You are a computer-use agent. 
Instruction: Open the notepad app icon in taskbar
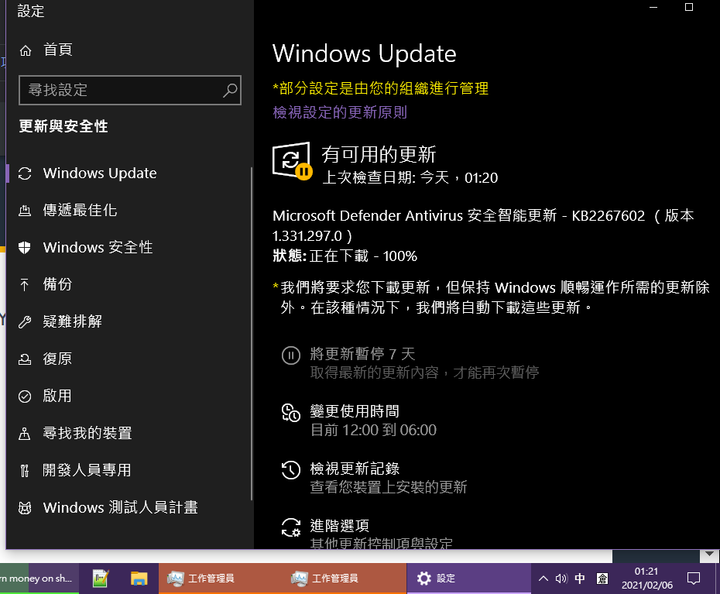(100, 578)
